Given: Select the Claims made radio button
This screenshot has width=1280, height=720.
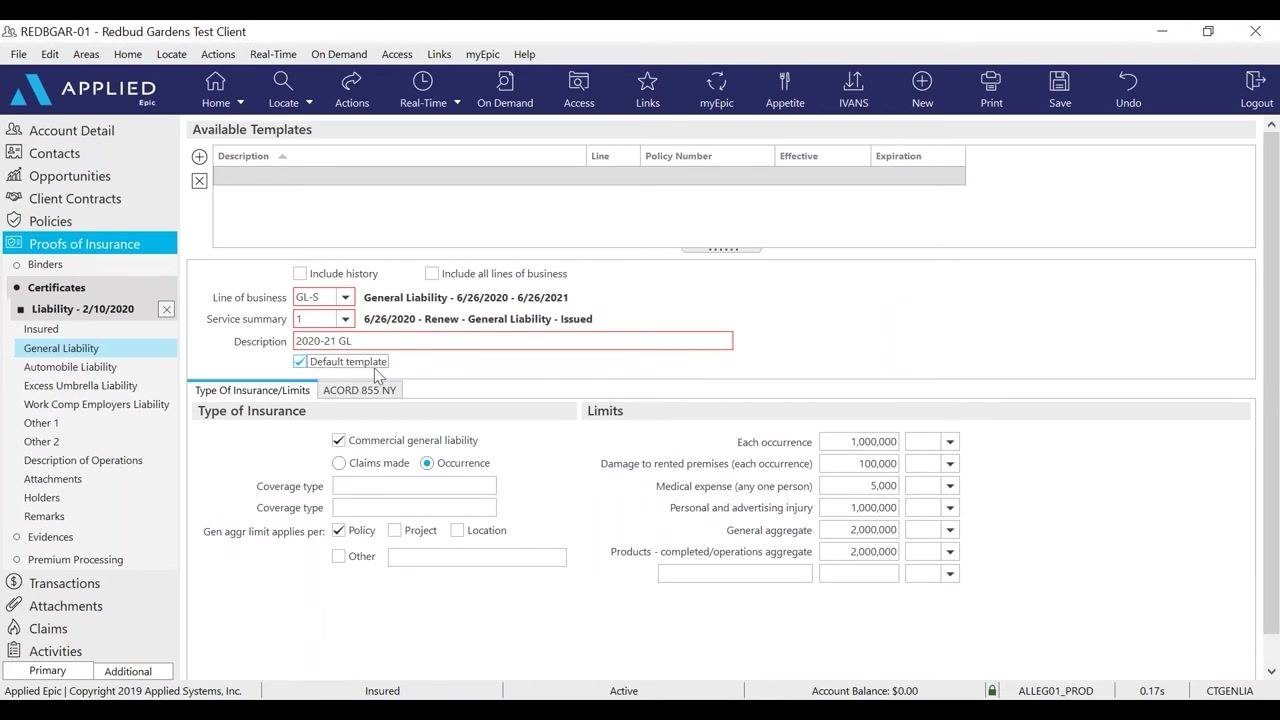Looking at the screenshot, I should point(339,463).
